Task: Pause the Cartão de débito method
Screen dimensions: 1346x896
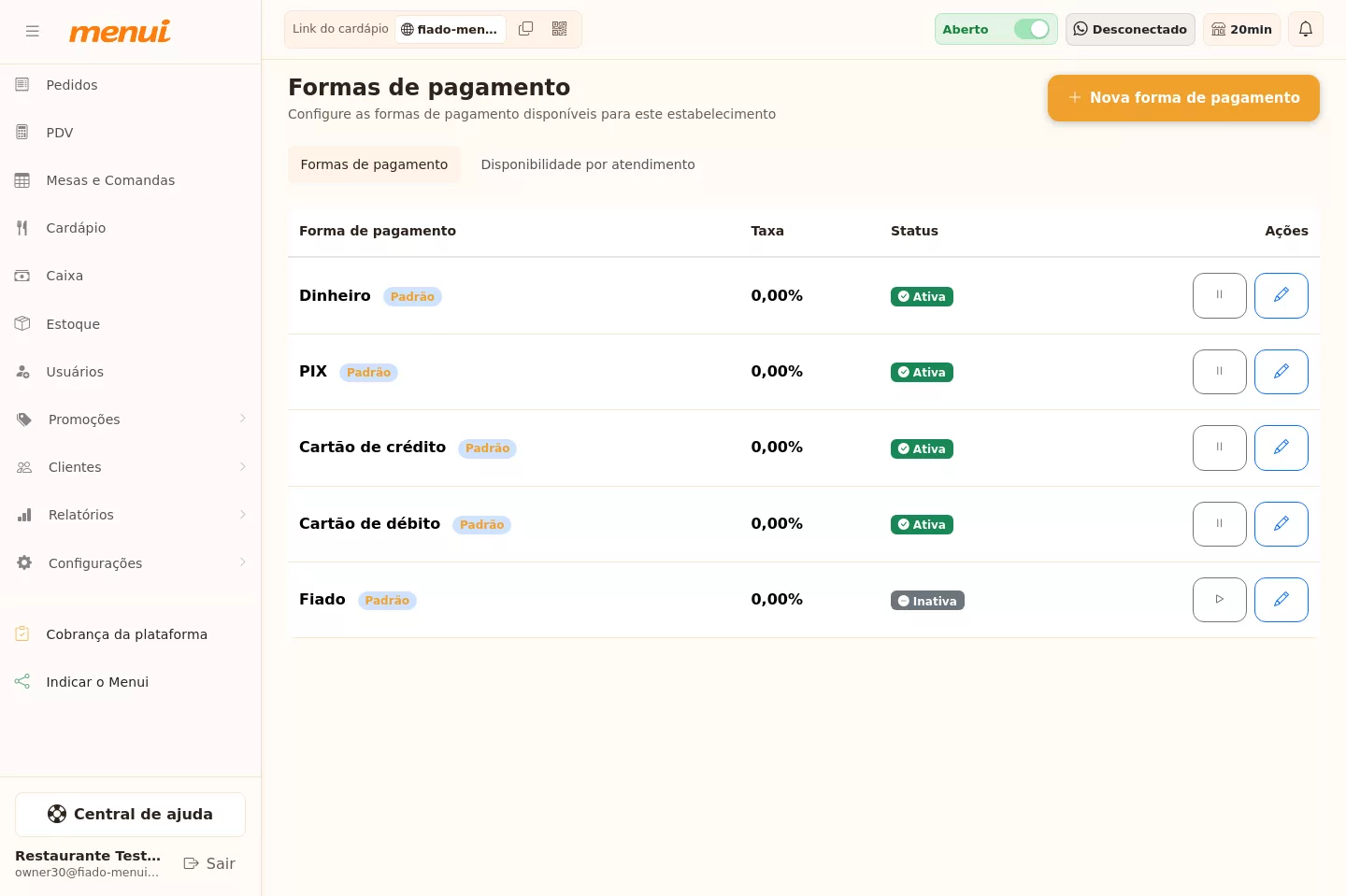Action: coord(1219,524)
